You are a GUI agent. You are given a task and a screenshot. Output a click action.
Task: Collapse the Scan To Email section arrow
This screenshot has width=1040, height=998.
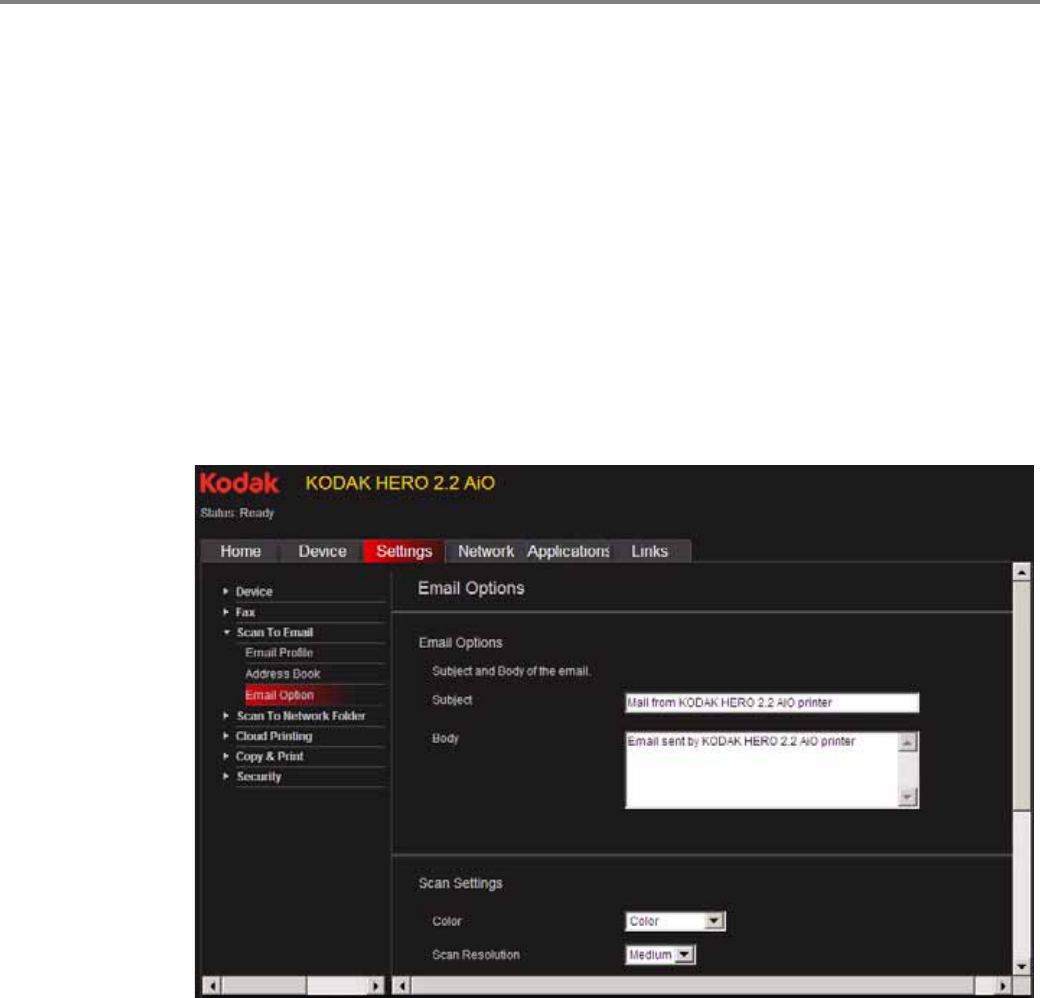point(226,632)
